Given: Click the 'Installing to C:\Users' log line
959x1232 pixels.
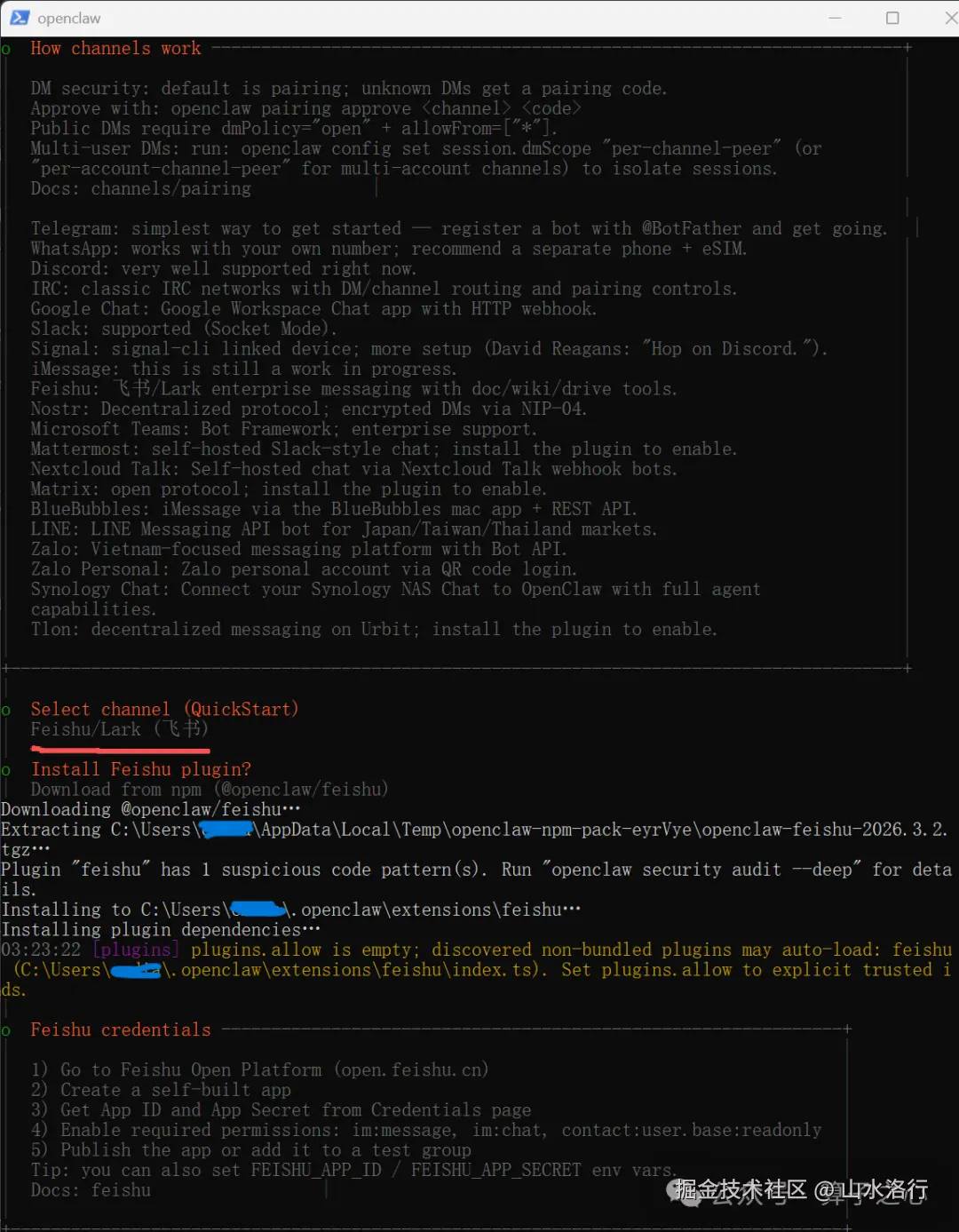Looking at the screenshot, I should (291, 910).
